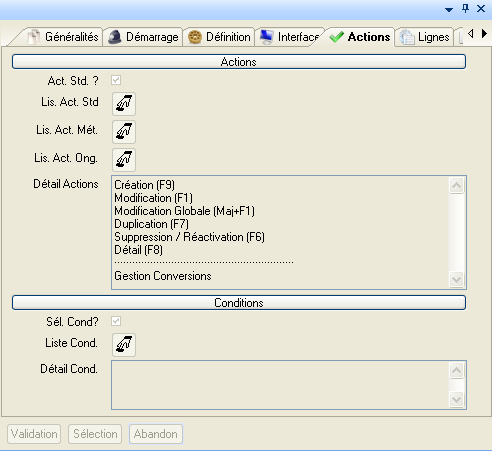This screenshot has height=451, width=492.
Task: Open the Lis. Act. Std list icon
Action: [124, 104]
